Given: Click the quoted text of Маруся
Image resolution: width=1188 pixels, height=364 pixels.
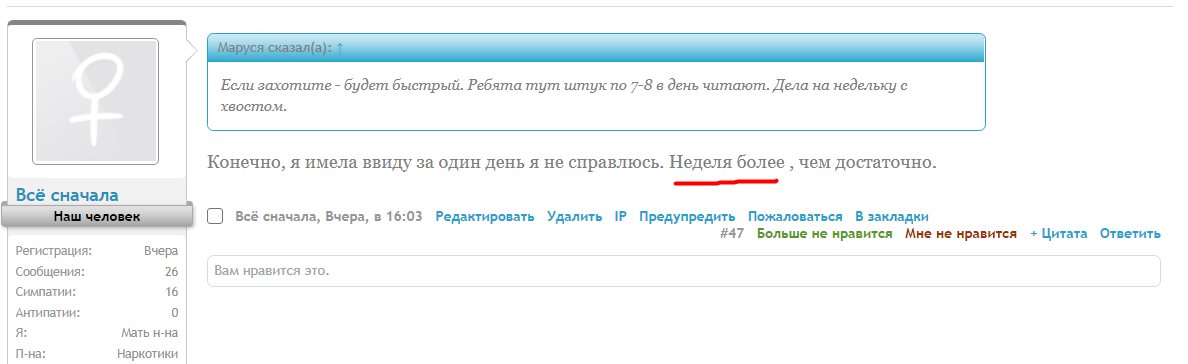Looking at the screenshot, I should [564, 96].
